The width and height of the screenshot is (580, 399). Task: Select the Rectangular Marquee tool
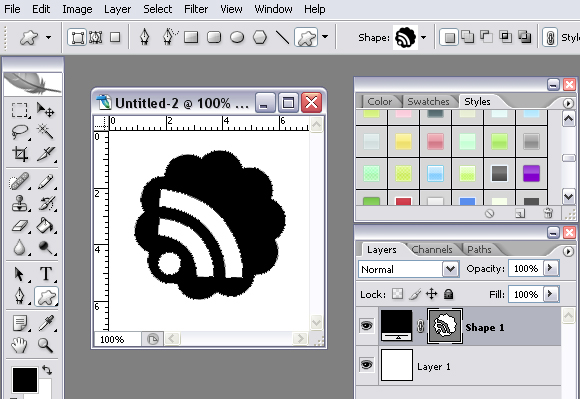tap(19, 110)
